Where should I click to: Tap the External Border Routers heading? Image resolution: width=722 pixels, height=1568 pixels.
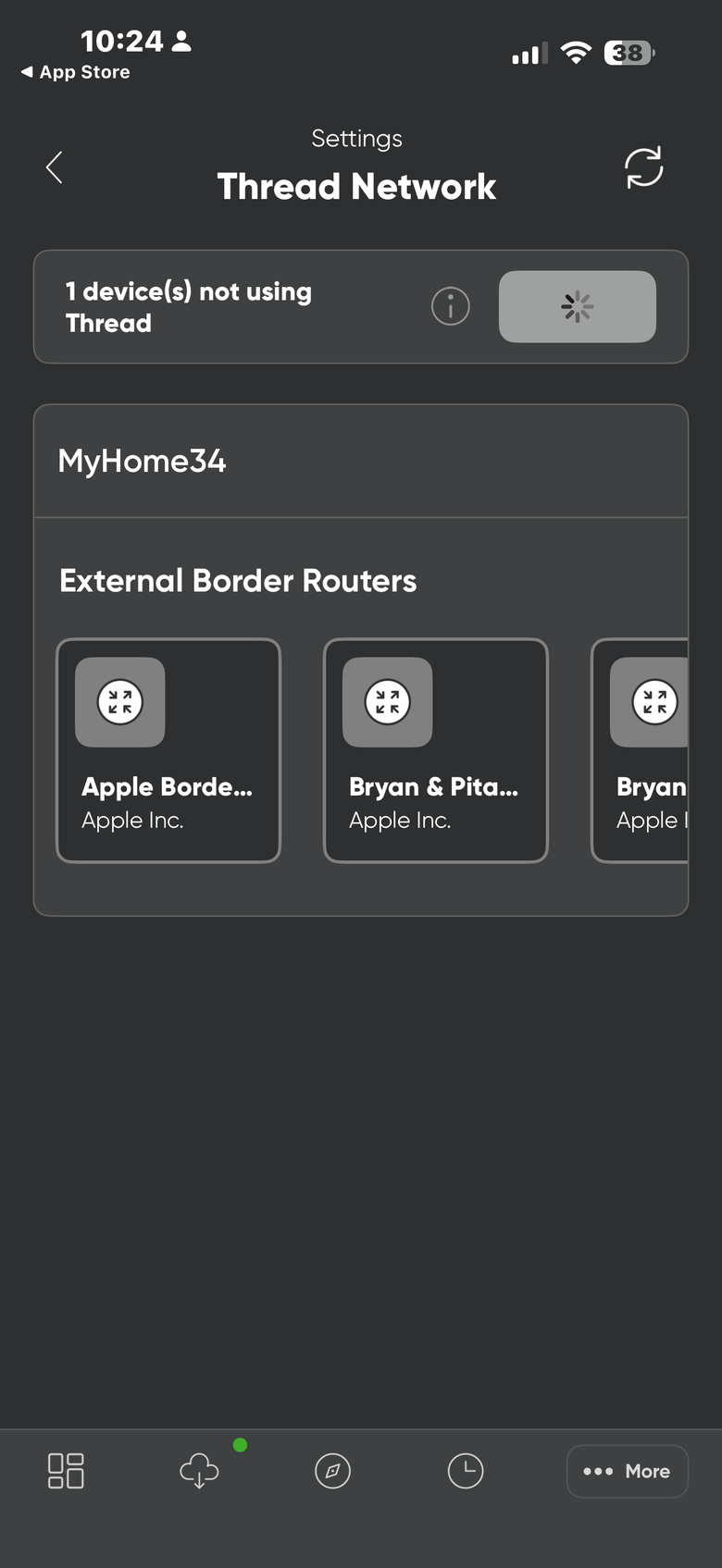coord(238,581)
